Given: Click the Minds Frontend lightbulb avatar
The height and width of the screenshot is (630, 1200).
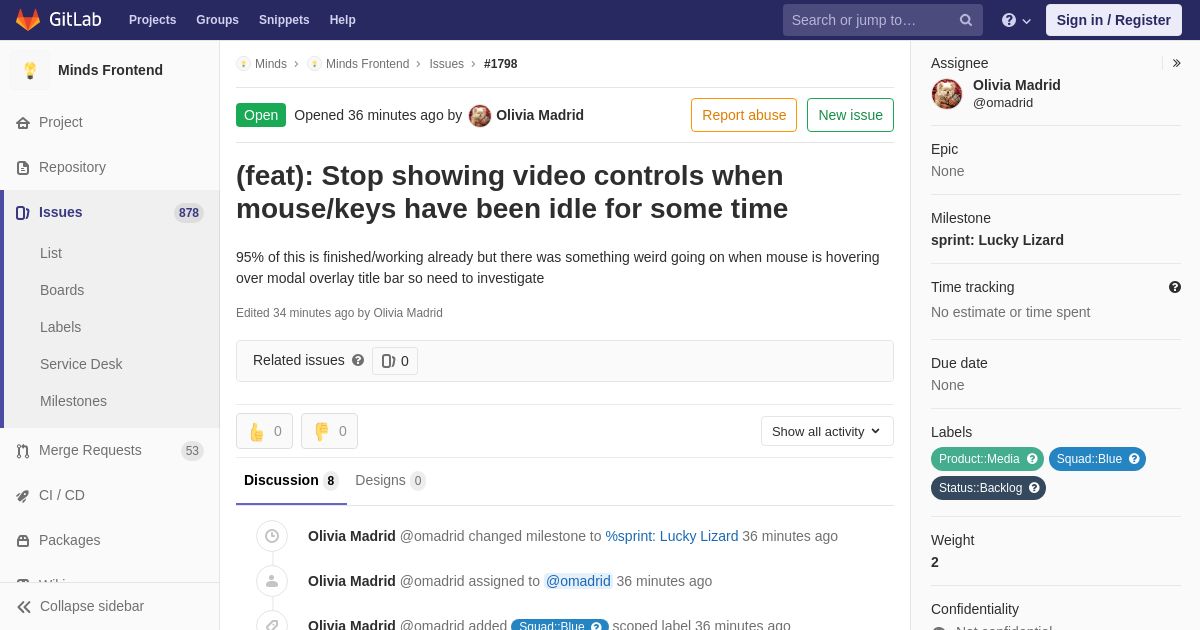Looking at the screenshot, I should 30,70.
